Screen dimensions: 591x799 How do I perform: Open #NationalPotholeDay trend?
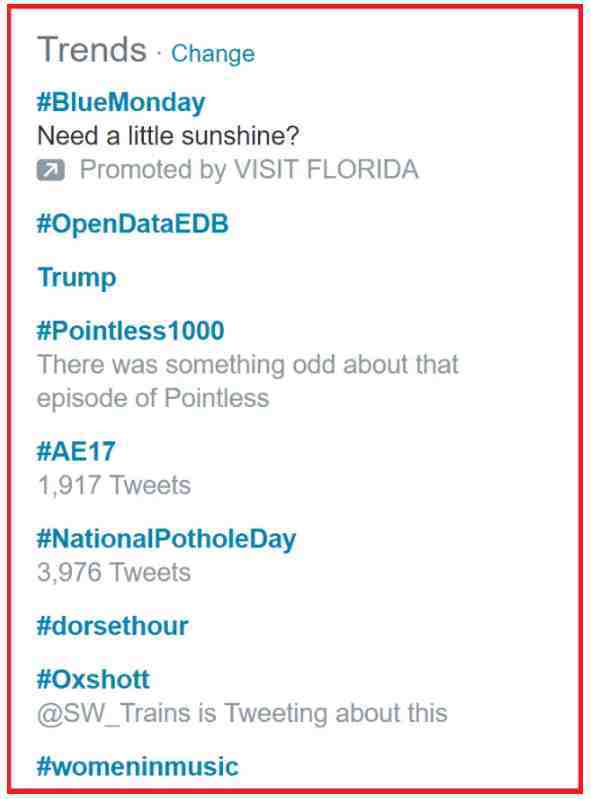pos(166,539)
